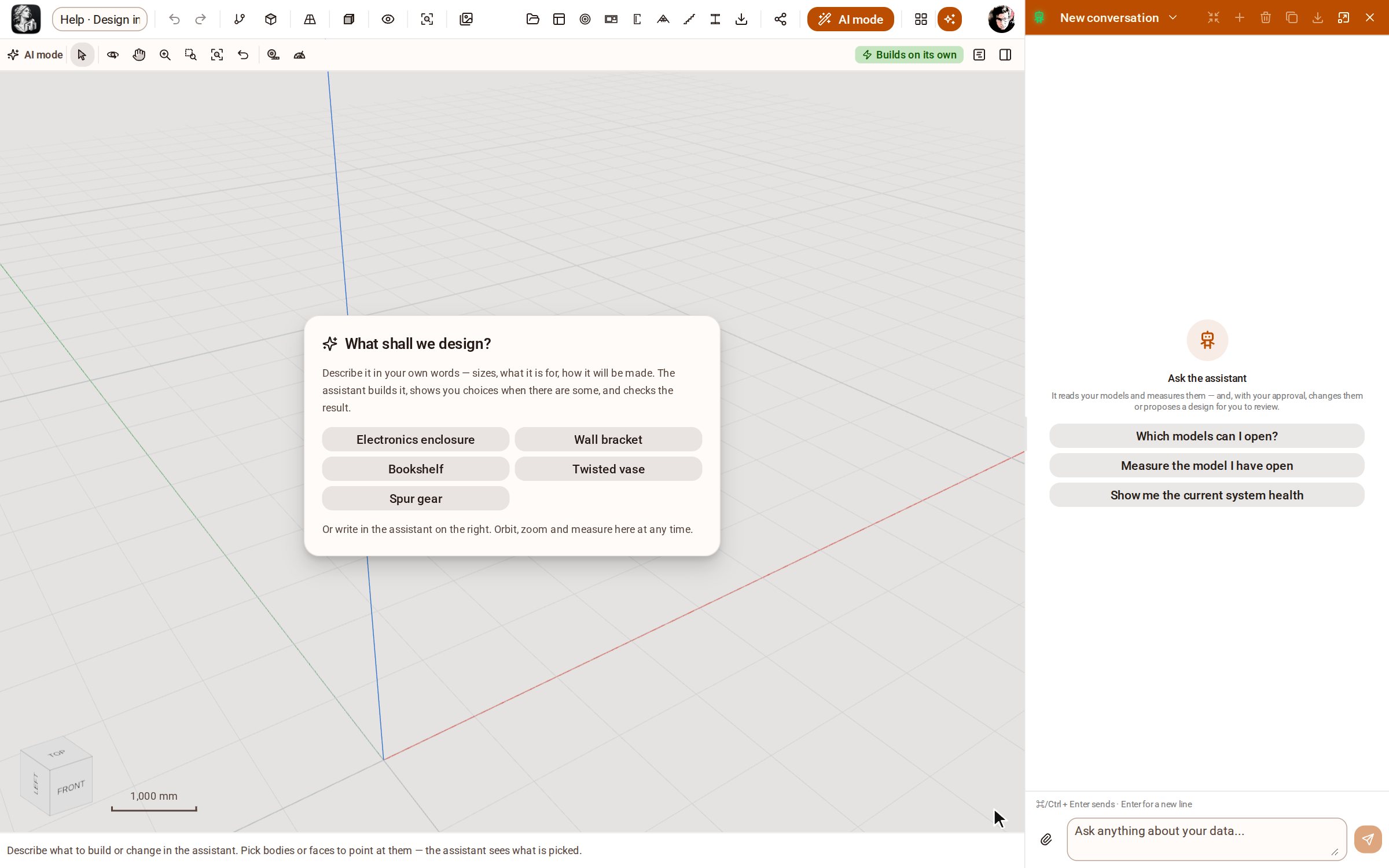Toggle the Builds on its own badge
Screen dimensions: 1389x868
click(909, 55)
